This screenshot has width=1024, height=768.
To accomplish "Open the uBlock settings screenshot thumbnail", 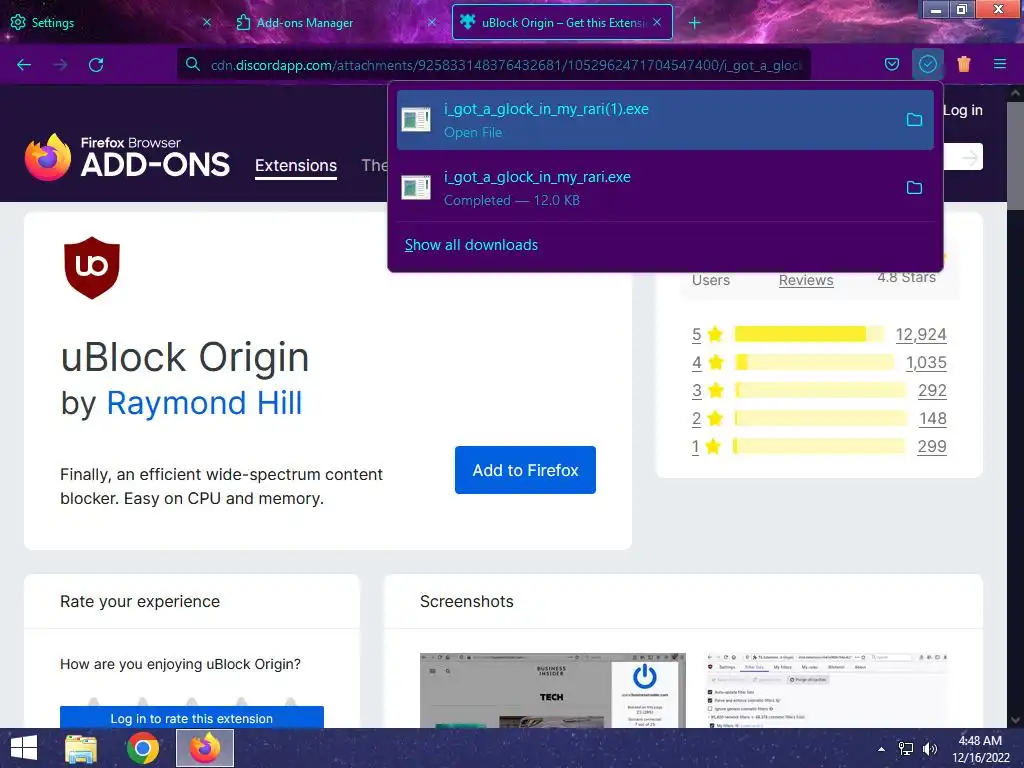I will tap(827, 690).
